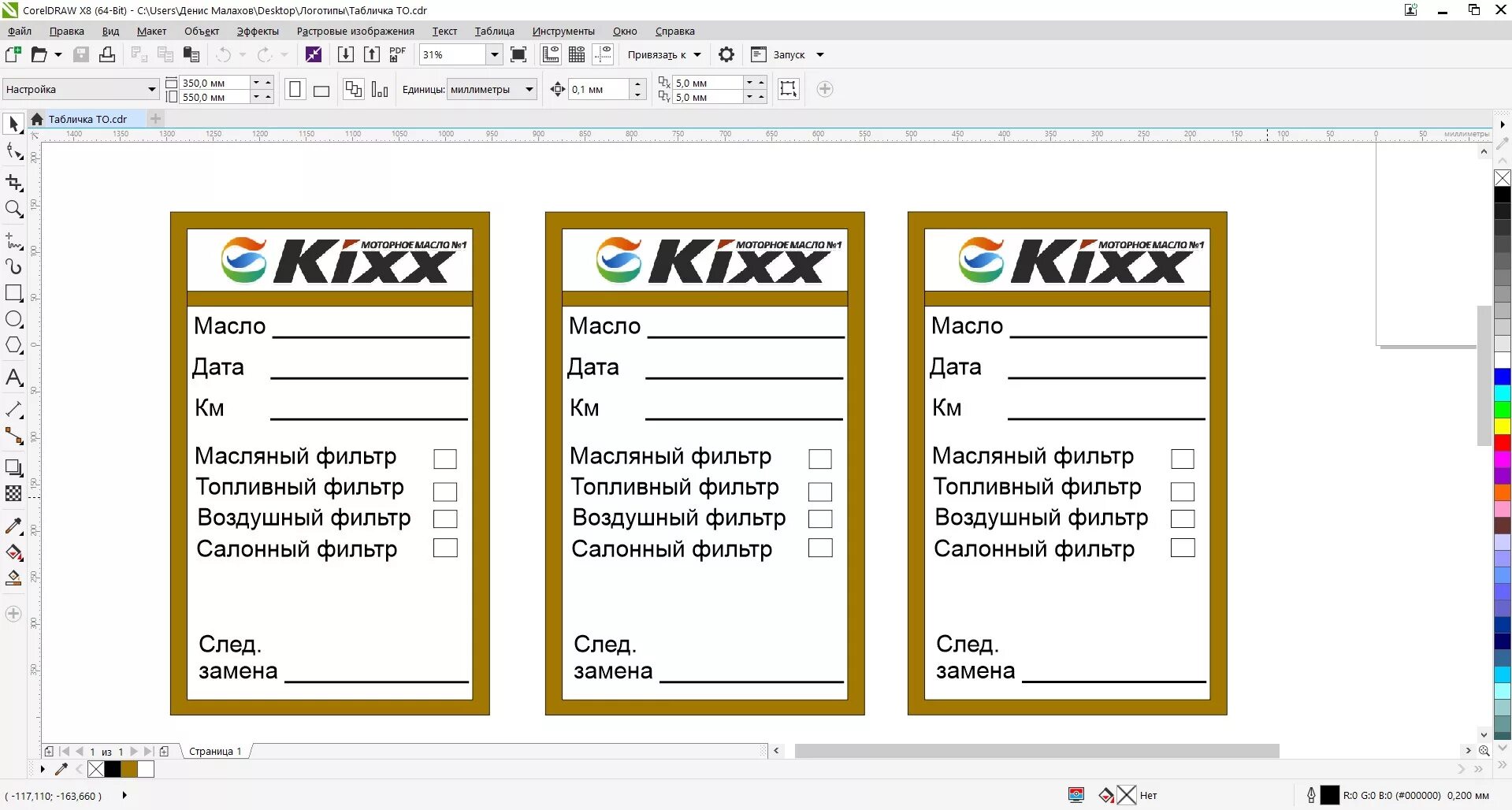
Task: Pick the yellow palette swatch
Action: 1503,426
